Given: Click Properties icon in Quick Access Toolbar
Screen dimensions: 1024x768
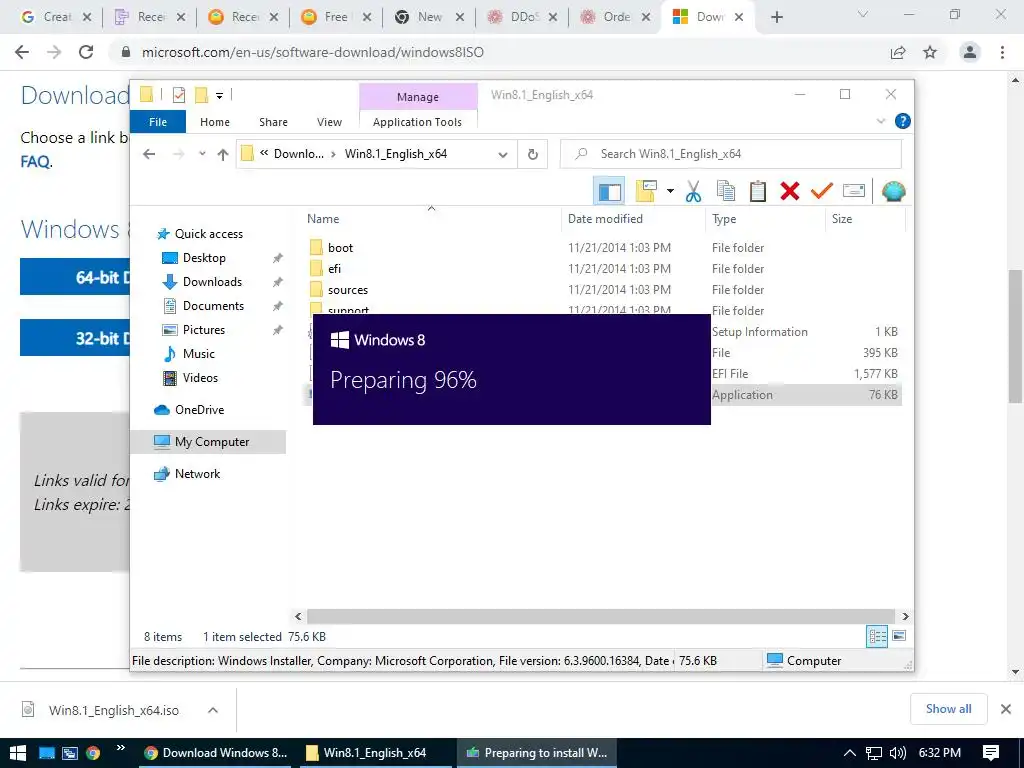Looking at the screenshot, I should (x=178, y=95).
